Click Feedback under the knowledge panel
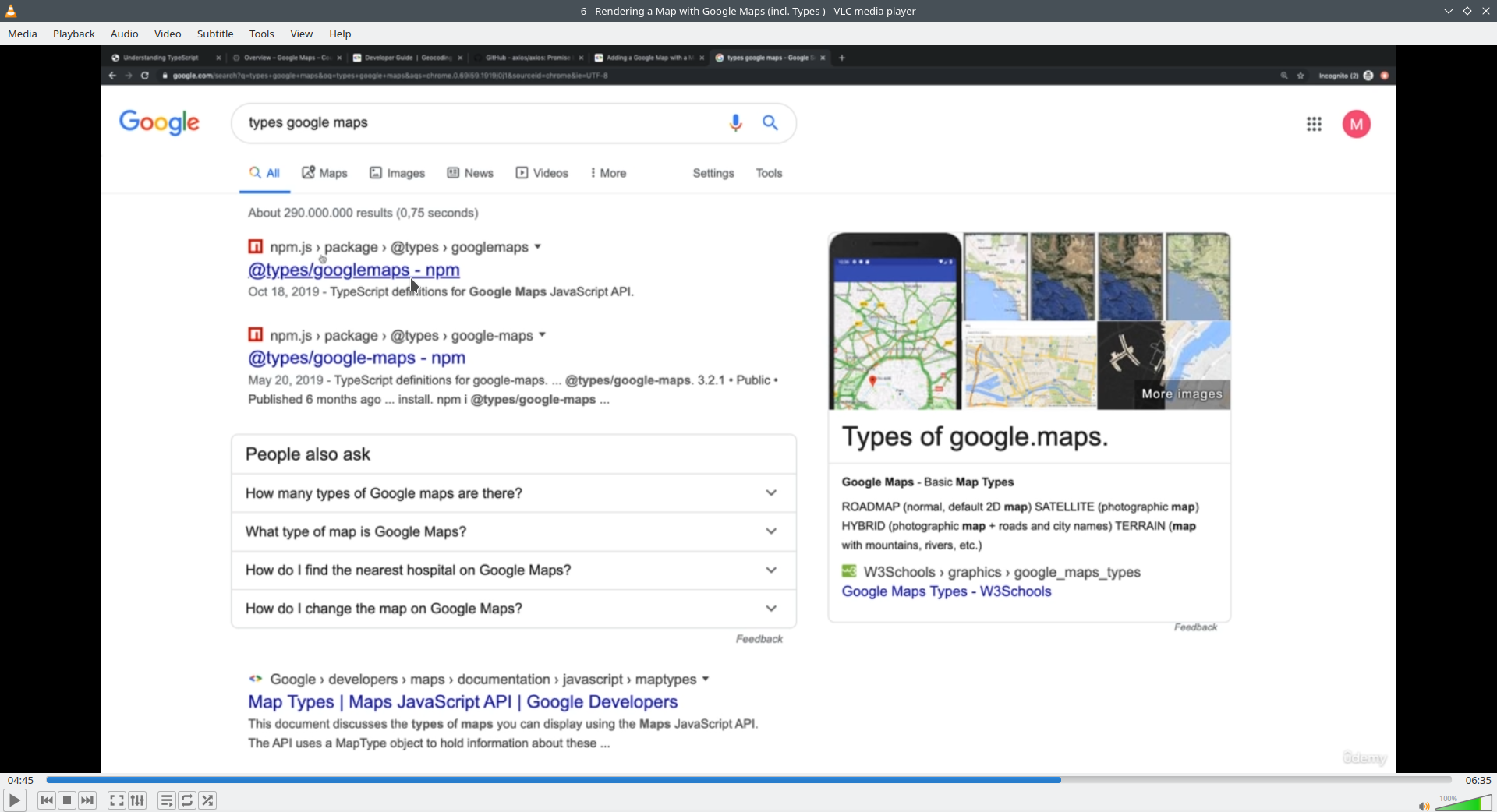This screenshot has width=1497, height=812. [1195, 627]
